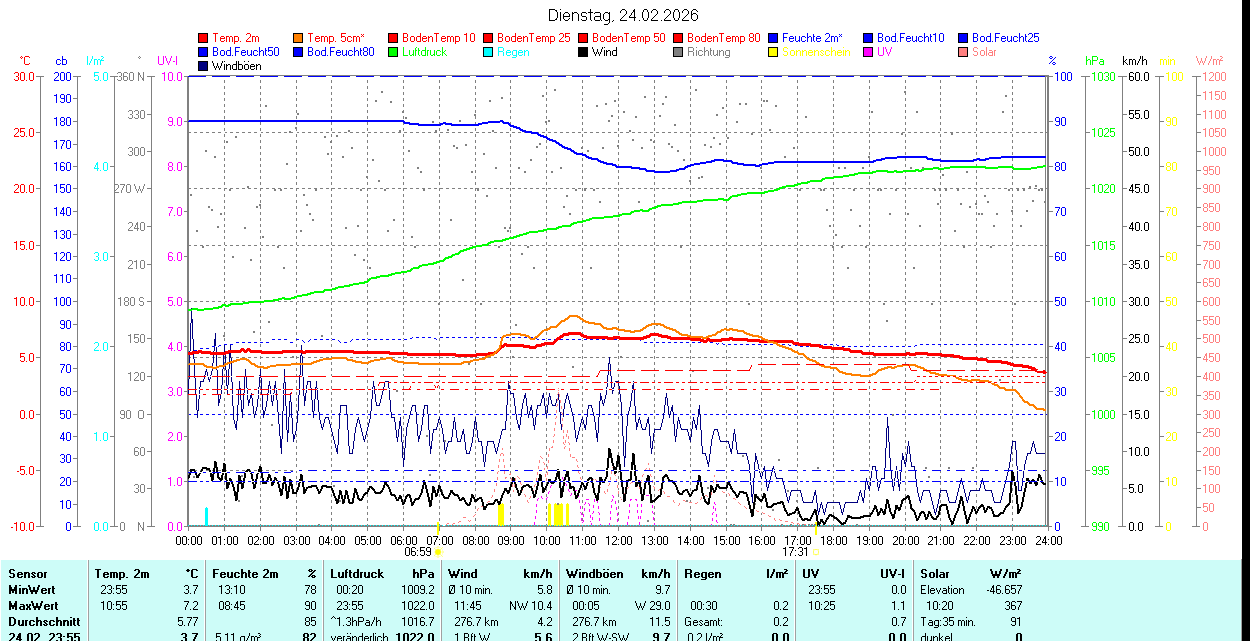Click the 'km/h' axis unit header
Screen dimensions: 1250x641
[x=1134, y=61]
